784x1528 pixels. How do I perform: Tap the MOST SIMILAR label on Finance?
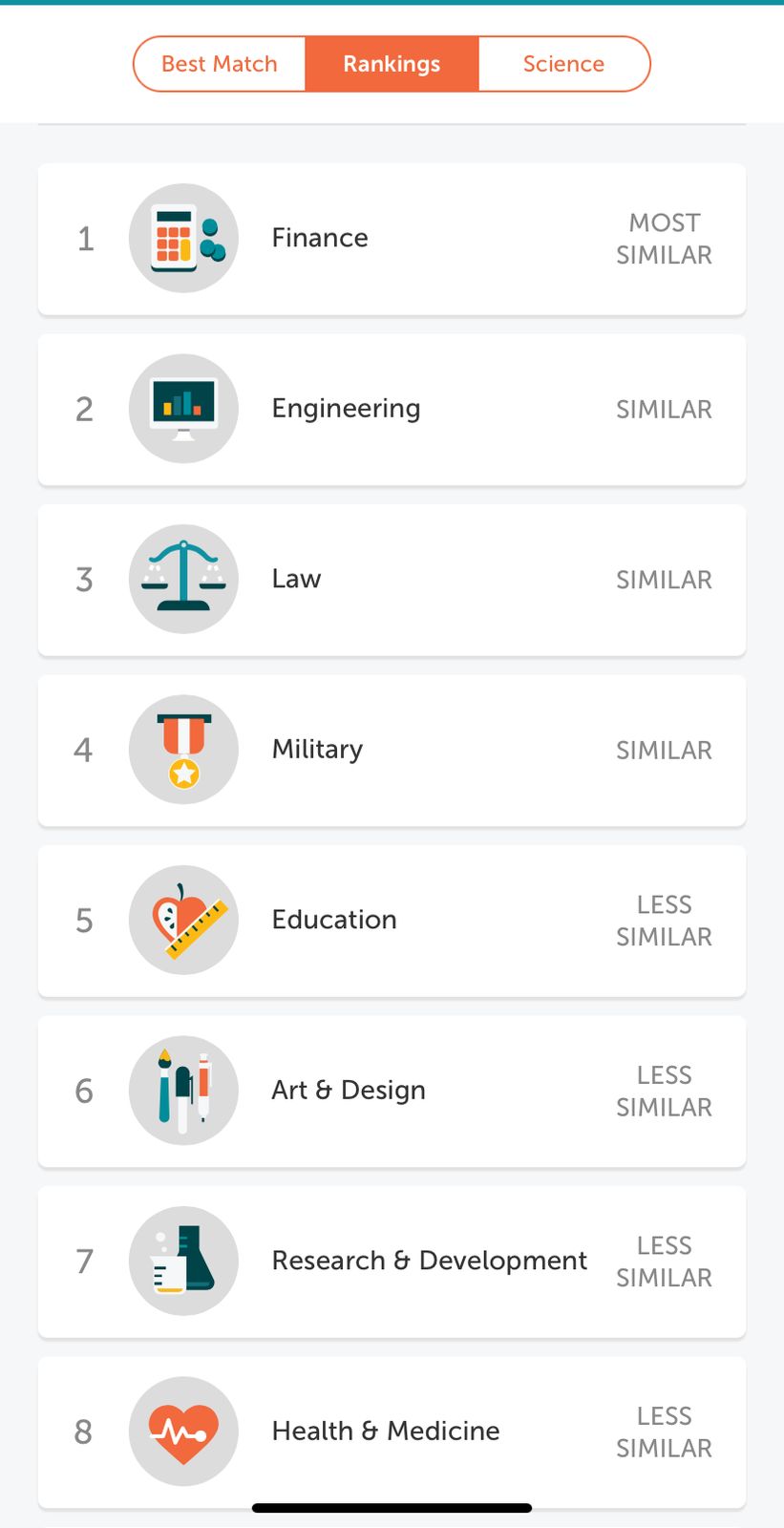(664, 239)
